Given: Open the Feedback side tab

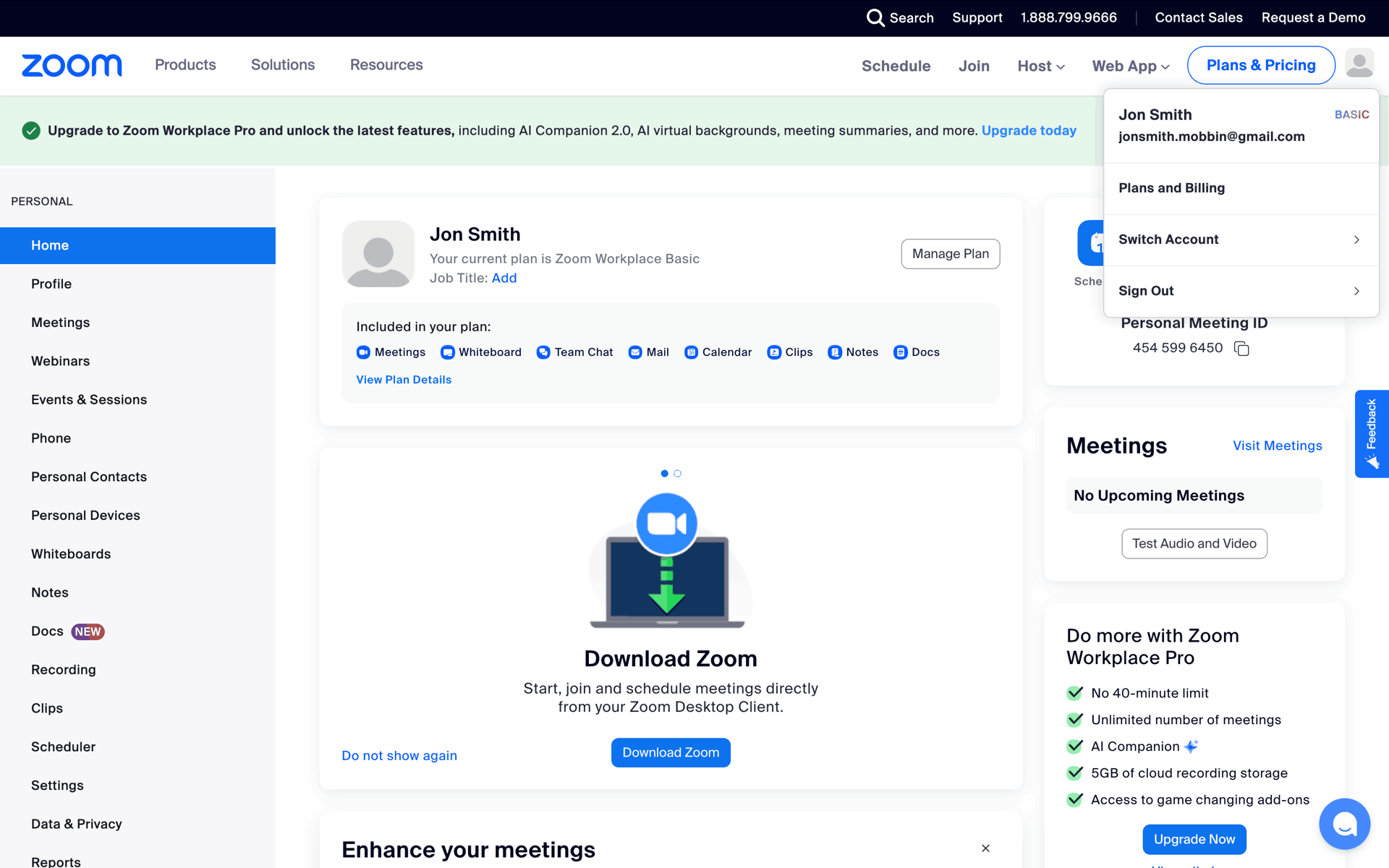Looking at the screenshot, I should (1371, 434).
